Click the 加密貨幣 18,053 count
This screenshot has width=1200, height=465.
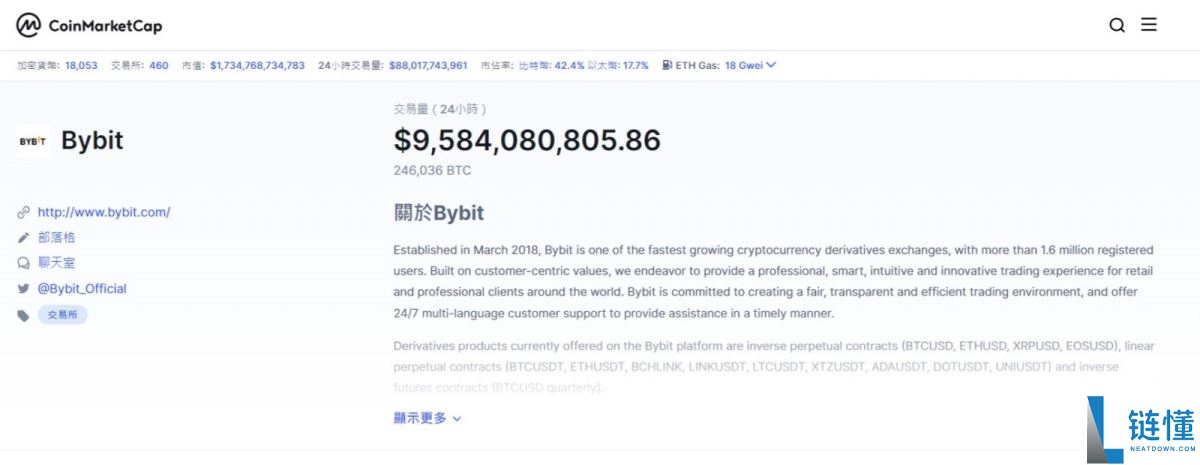(81, 65)
